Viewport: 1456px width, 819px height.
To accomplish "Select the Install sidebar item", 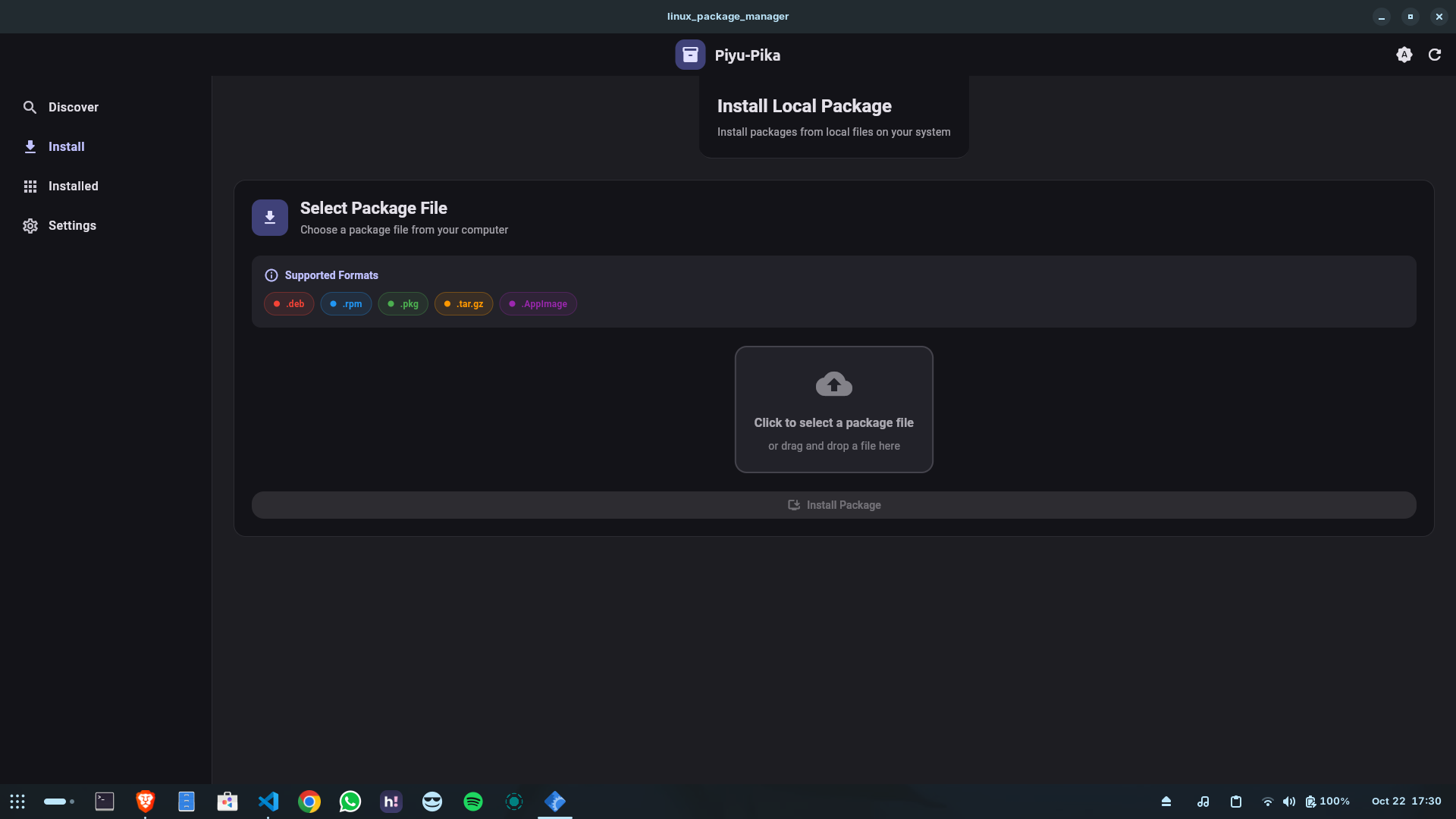I will pyautogui.click(x=66, y=146).
